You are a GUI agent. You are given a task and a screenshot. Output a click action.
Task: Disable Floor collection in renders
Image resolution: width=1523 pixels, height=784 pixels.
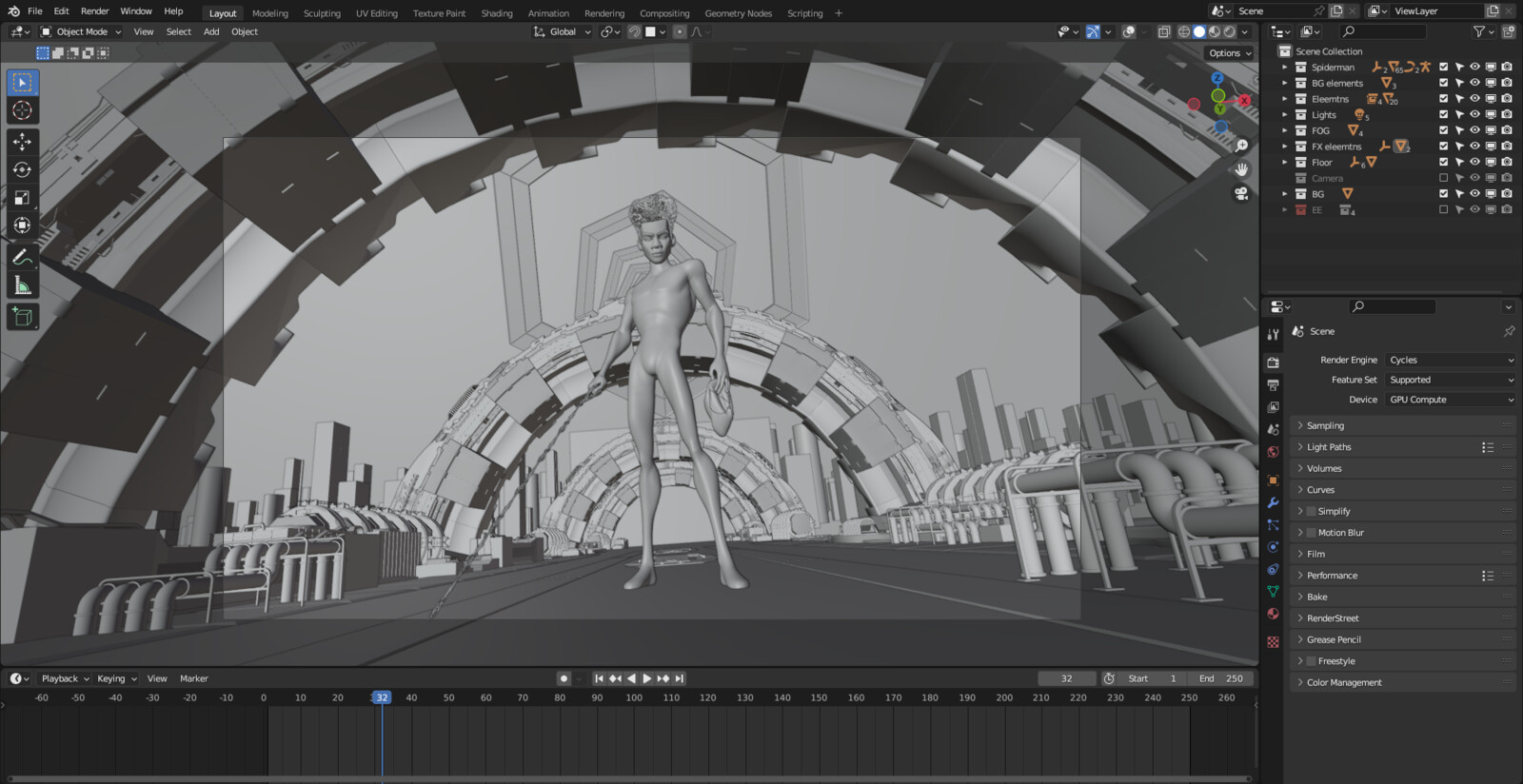point(1507,162)
